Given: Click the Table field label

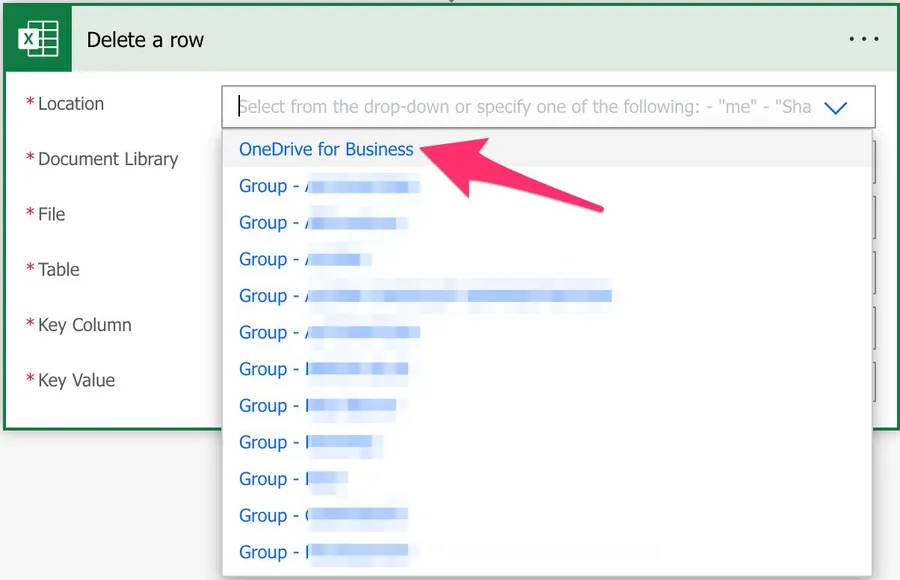Looking at the screenshot, I should [58, 269].
